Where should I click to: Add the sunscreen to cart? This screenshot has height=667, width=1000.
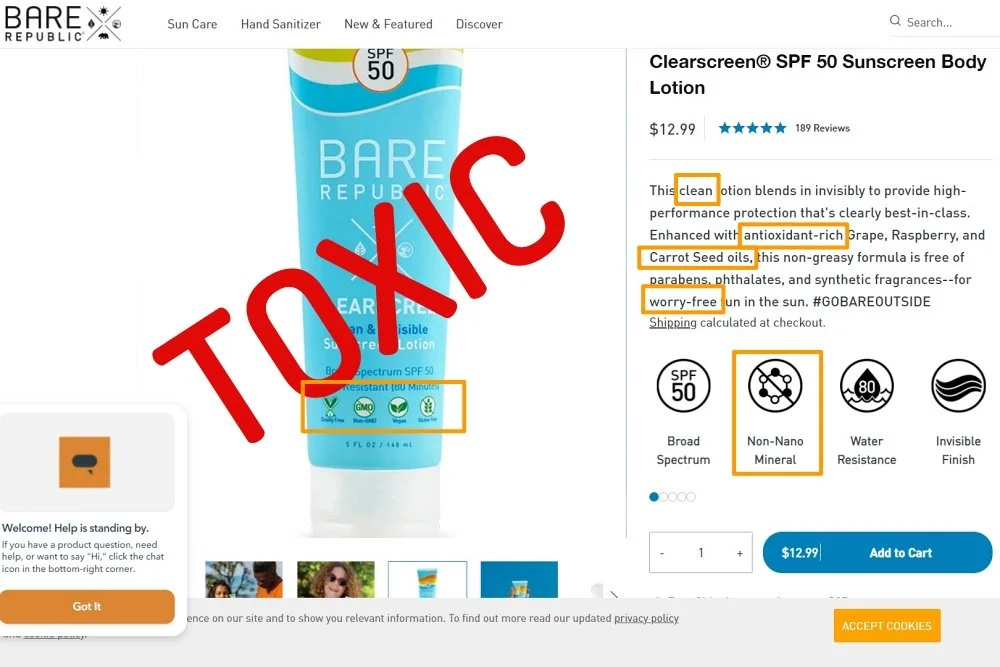click(878, 552)
